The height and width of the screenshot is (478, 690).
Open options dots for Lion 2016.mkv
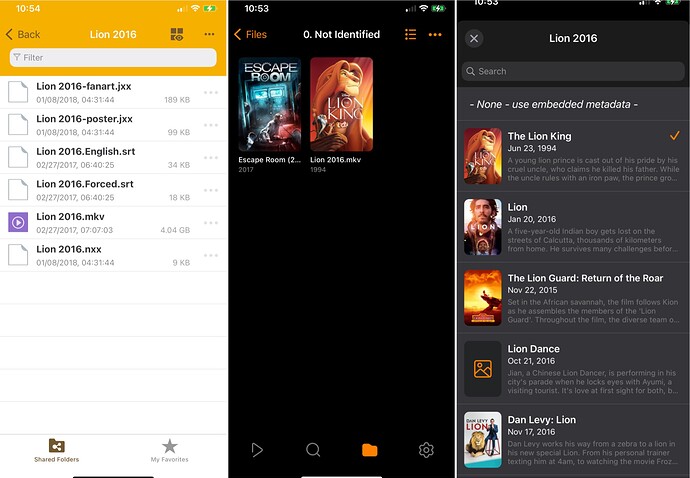(211, 223)
